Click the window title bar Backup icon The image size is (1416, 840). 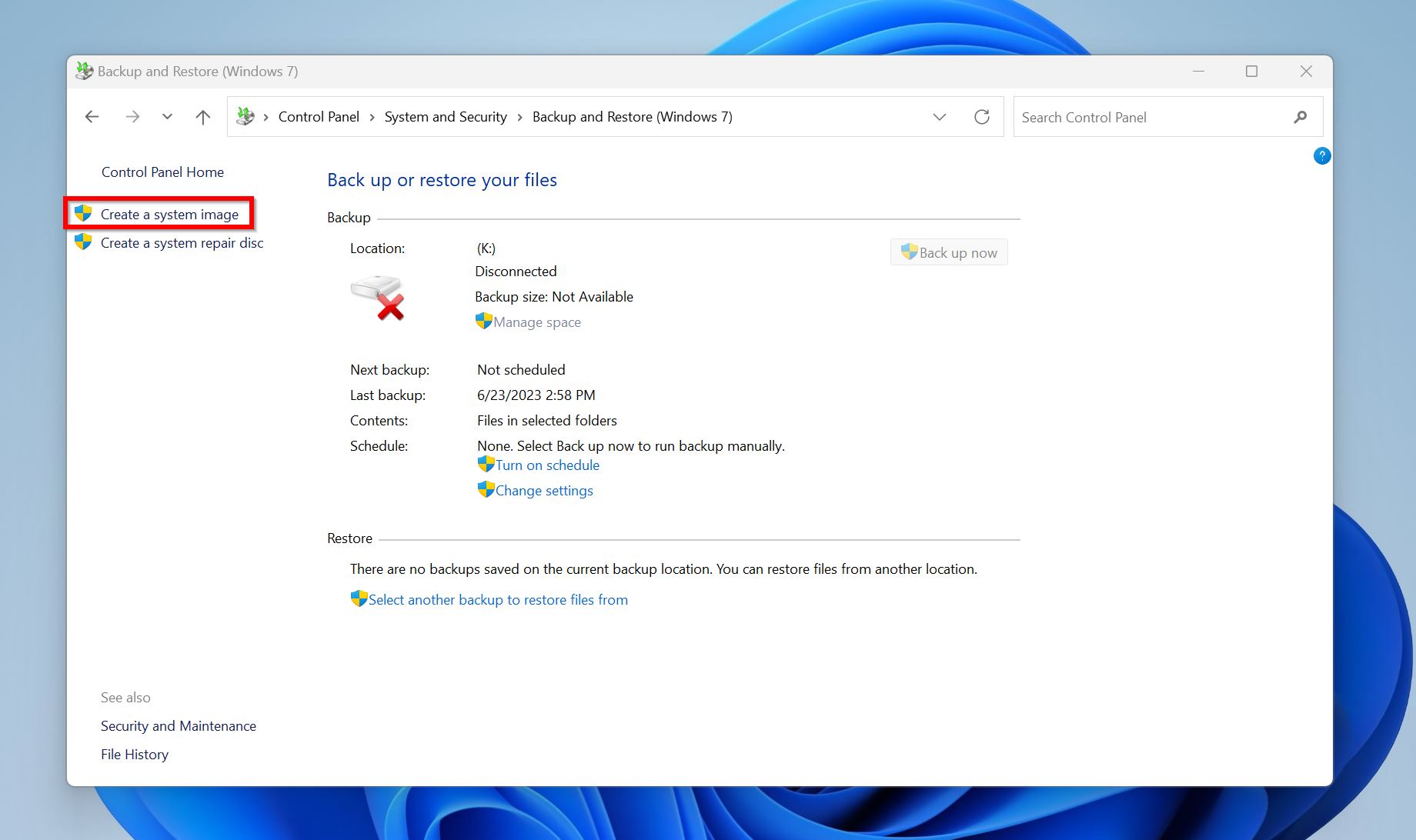click(84, 71)
